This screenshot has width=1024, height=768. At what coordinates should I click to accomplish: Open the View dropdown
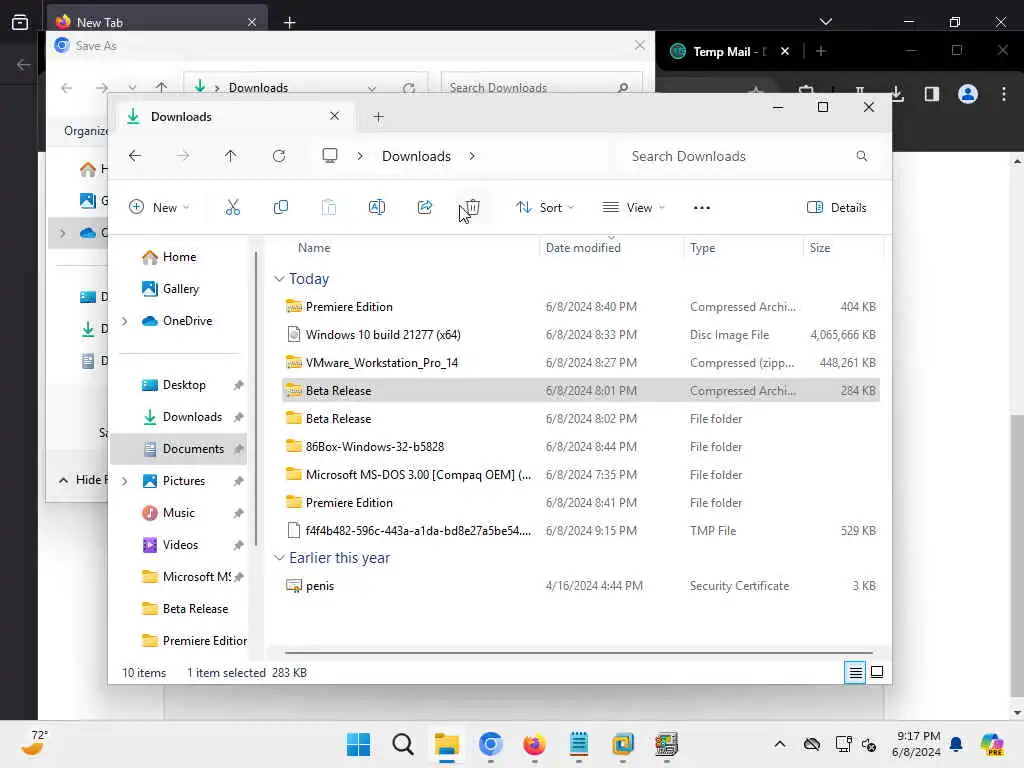[633, 208]
